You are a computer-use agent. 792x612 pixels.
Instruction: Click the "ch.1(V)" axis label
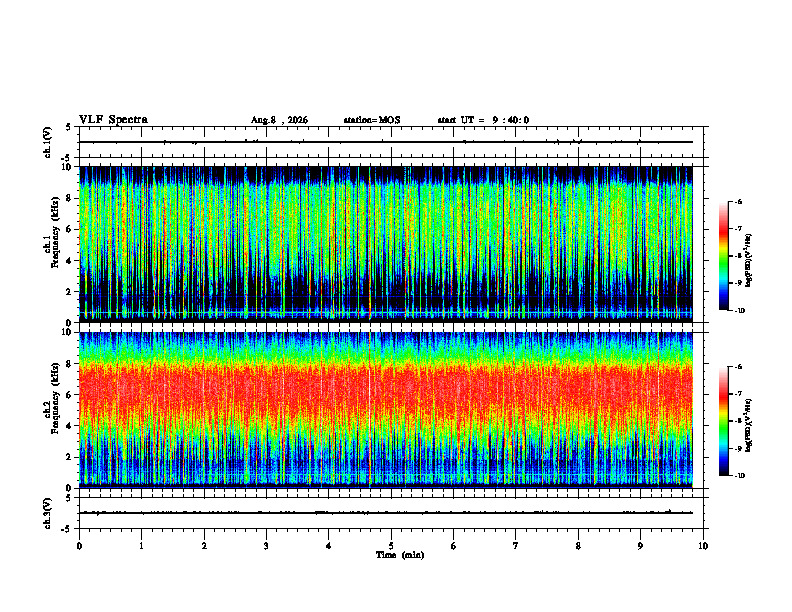tap(48, 142)
